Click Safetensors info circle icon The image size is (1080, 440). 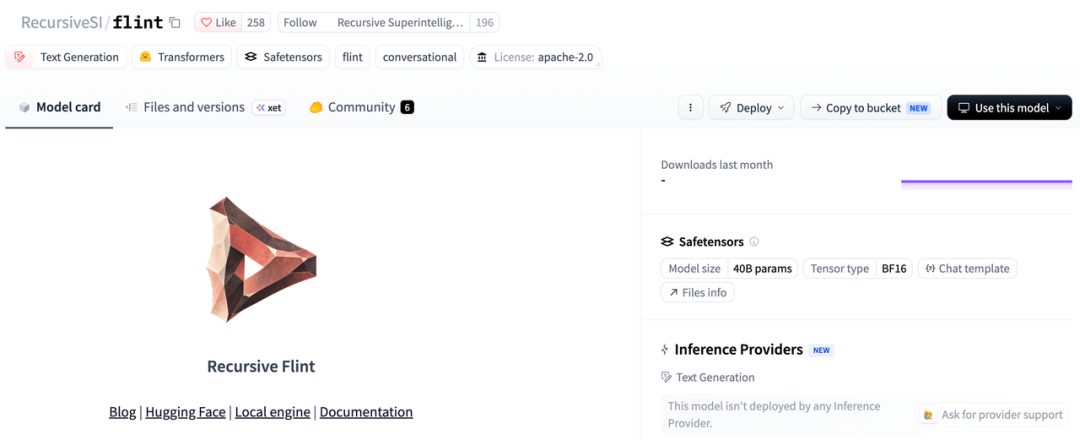(x=754, y=242)
